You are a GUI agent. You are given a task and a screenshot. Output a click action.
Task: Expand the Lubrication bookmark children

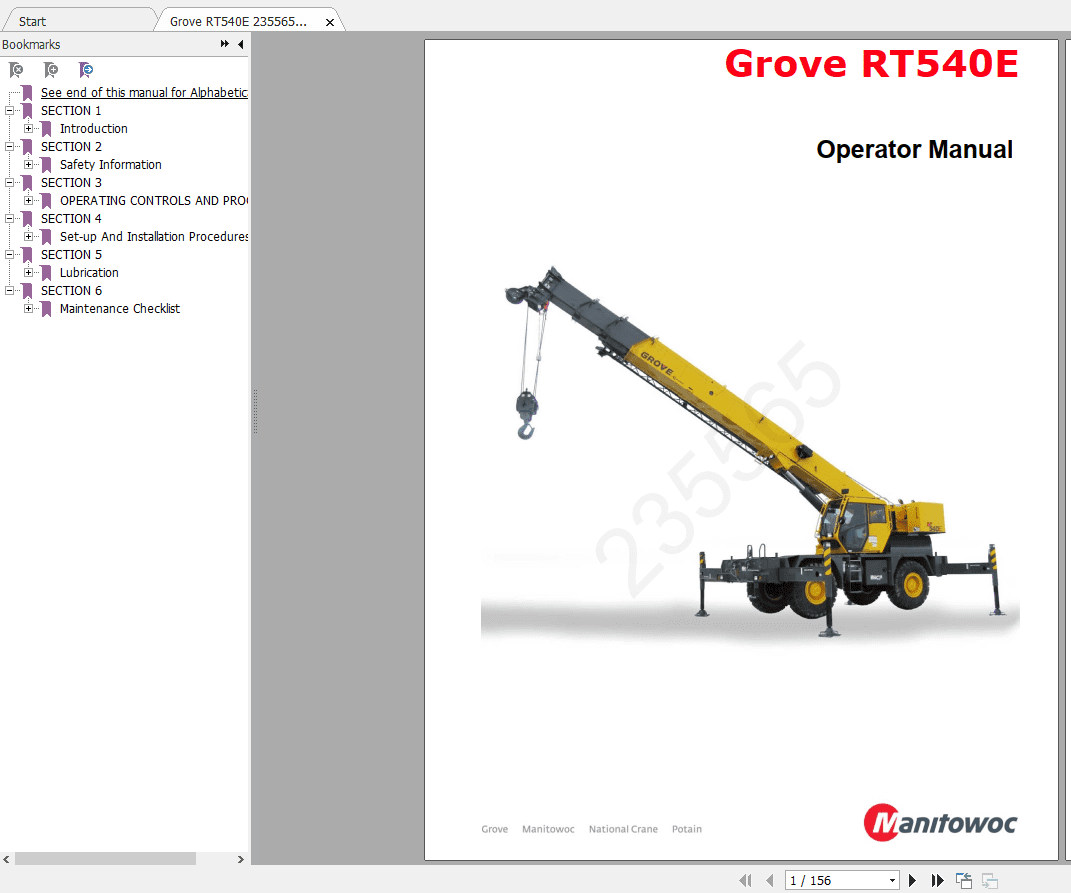coord(28,272)
